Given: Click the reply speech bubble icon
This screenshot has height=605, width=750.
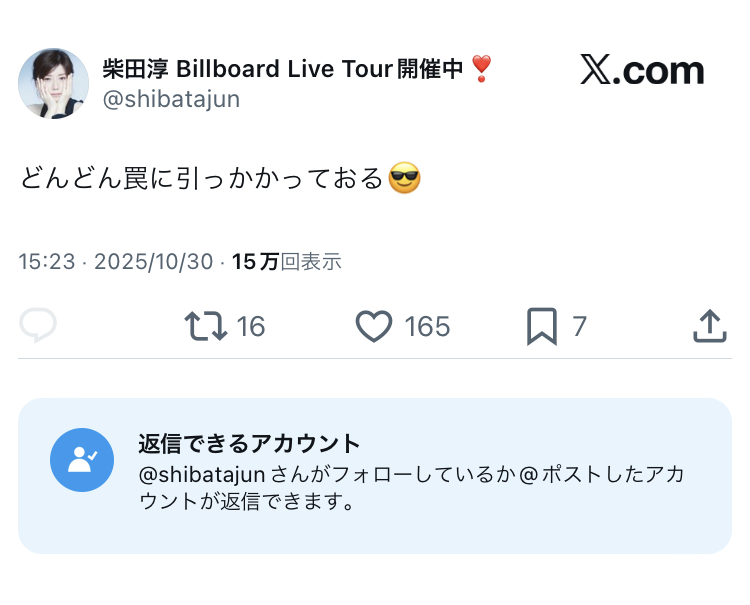Looking at the screenshot, I should click(38, 326).
